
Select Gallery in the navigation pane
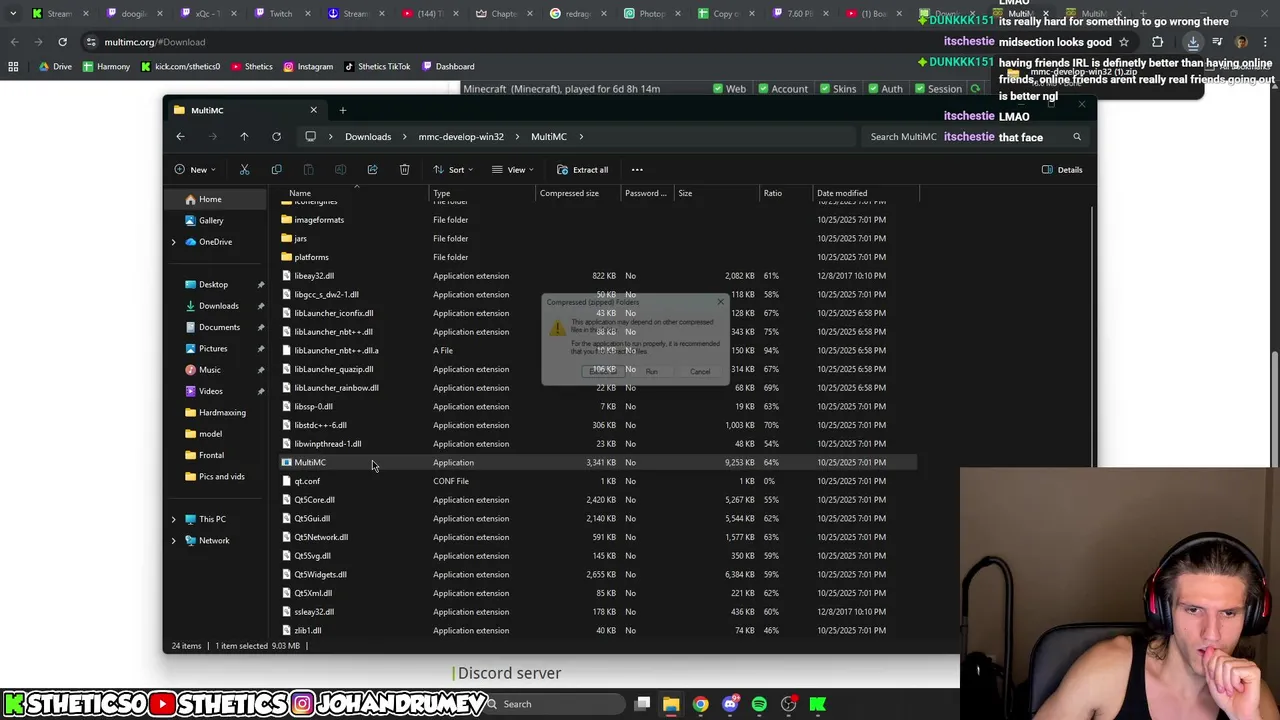coord(210,220)
